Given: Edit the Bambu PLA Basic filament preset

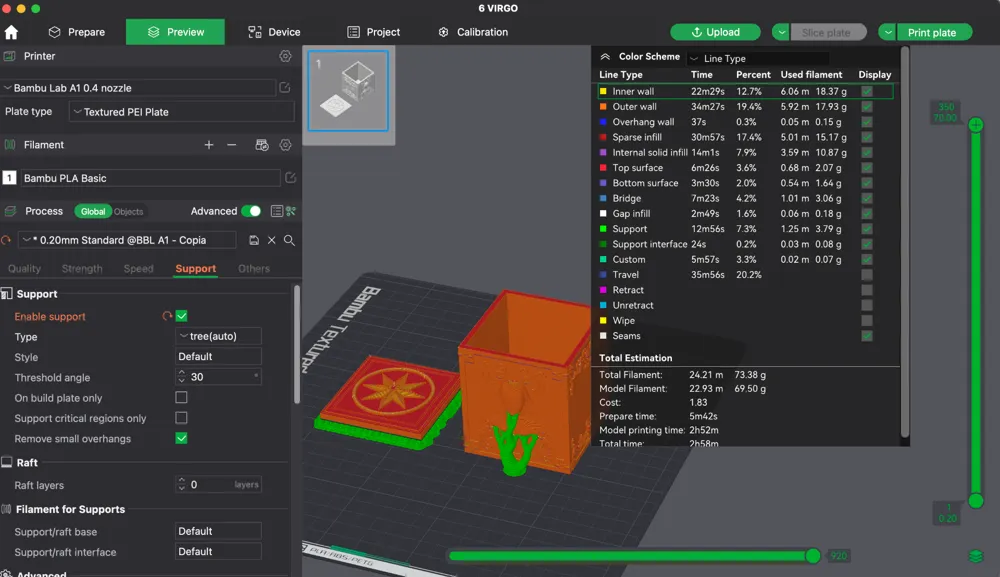Looking at the screenshot, I should pyautogui.click(x=290, y=178).
